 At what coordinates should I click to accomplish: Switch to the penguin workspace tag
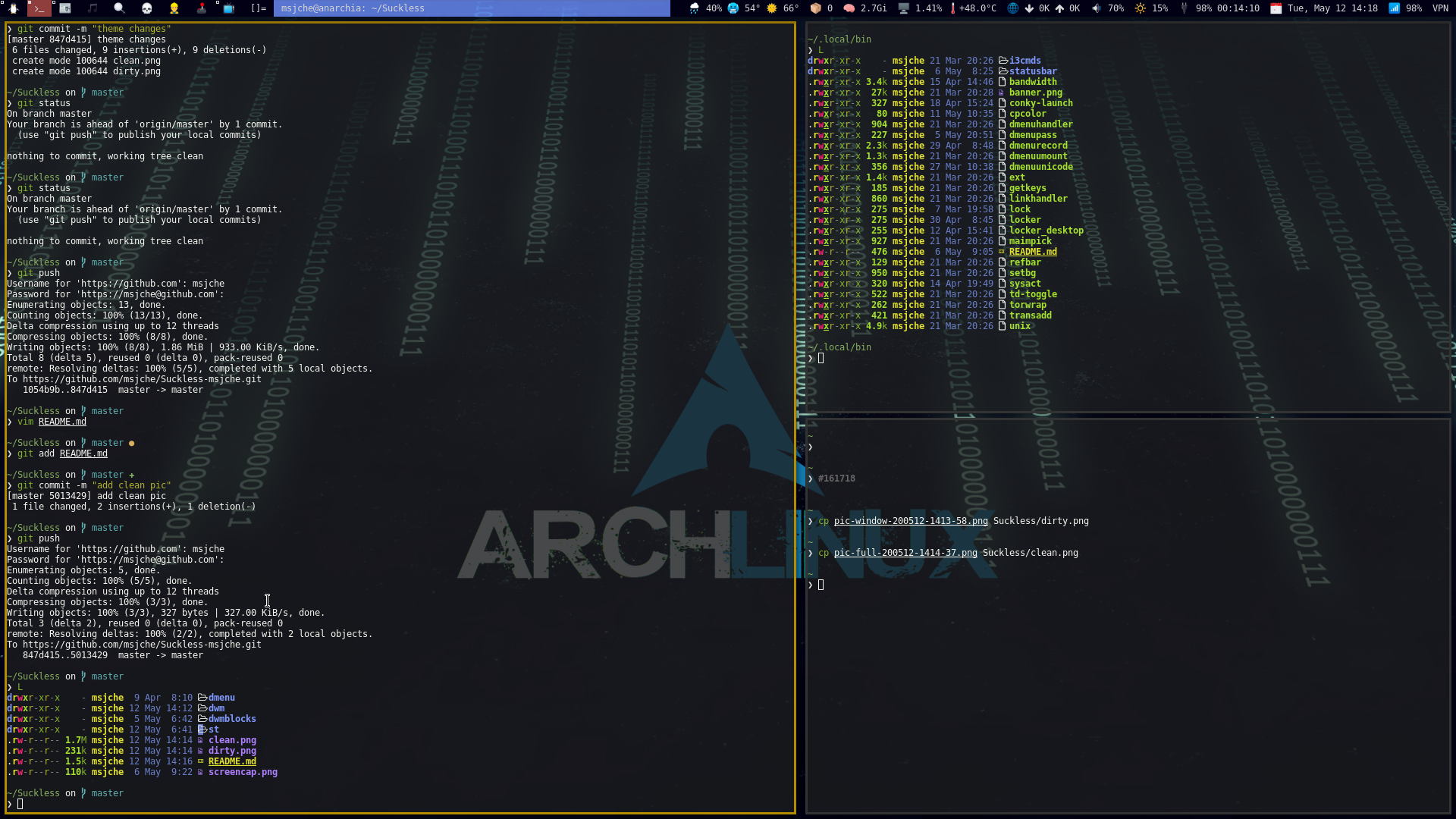coord(13,8)
